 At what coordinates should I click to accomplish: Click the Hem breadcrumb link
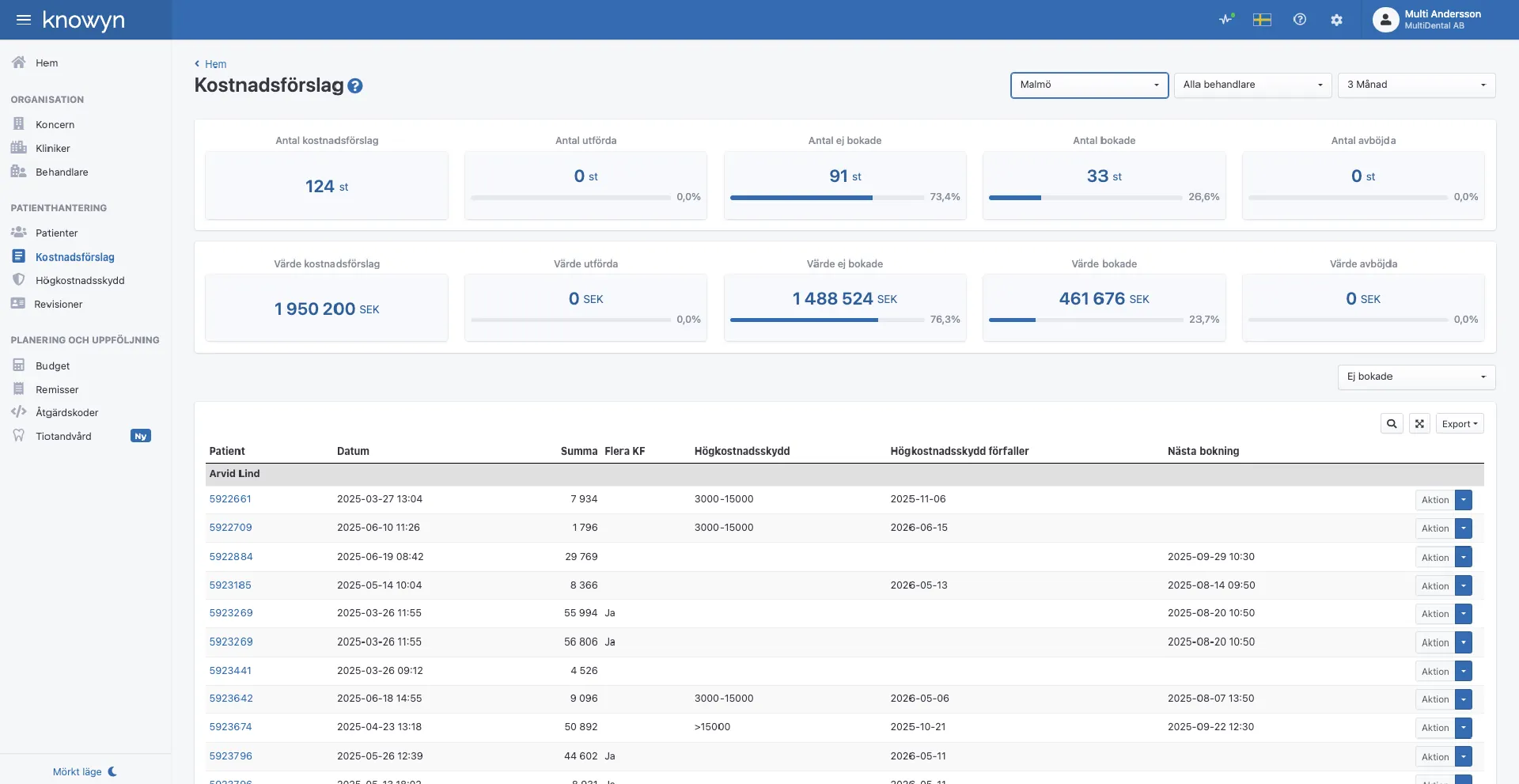pyautogui.click(x=215, y=64)
